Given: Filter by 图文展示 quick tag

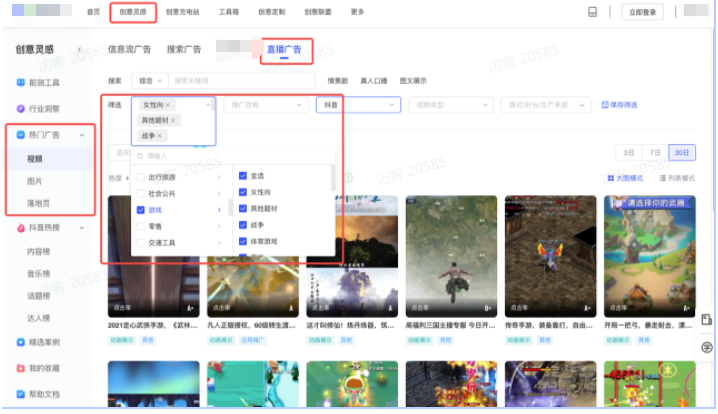Looking at the screenshot, I should (x=413, y=81).
